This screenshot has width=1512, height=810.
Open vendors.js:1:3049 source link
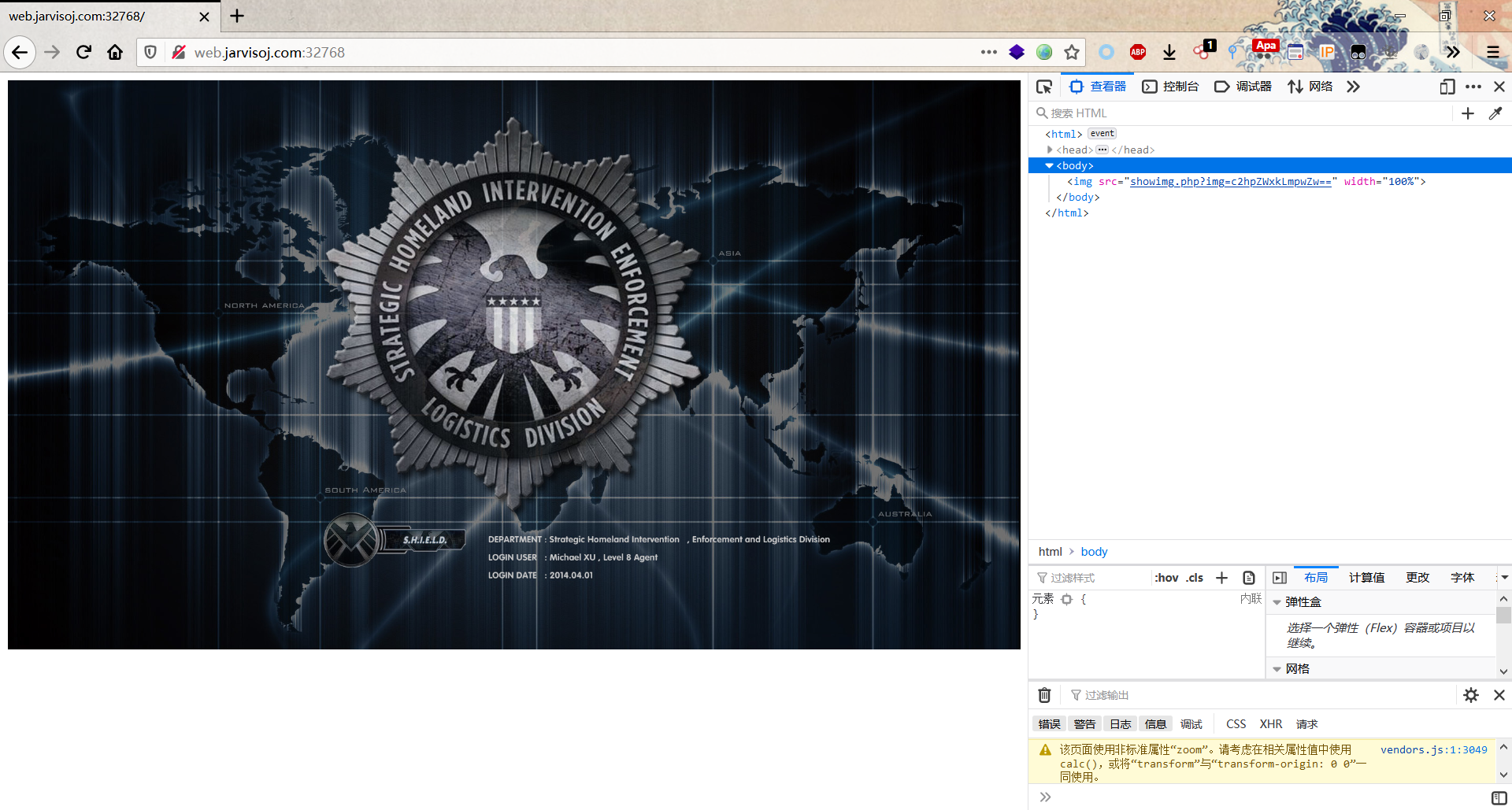[1433, 750]
